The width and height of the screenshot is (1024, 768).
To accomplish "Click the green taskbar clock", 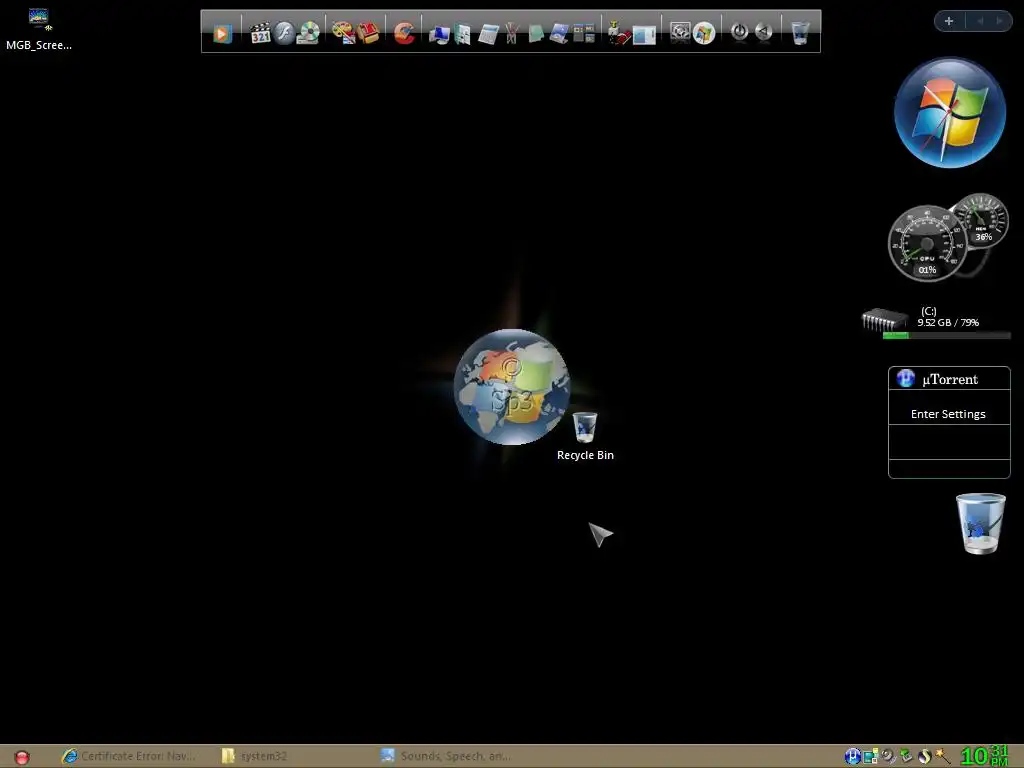I will [984, 756].
